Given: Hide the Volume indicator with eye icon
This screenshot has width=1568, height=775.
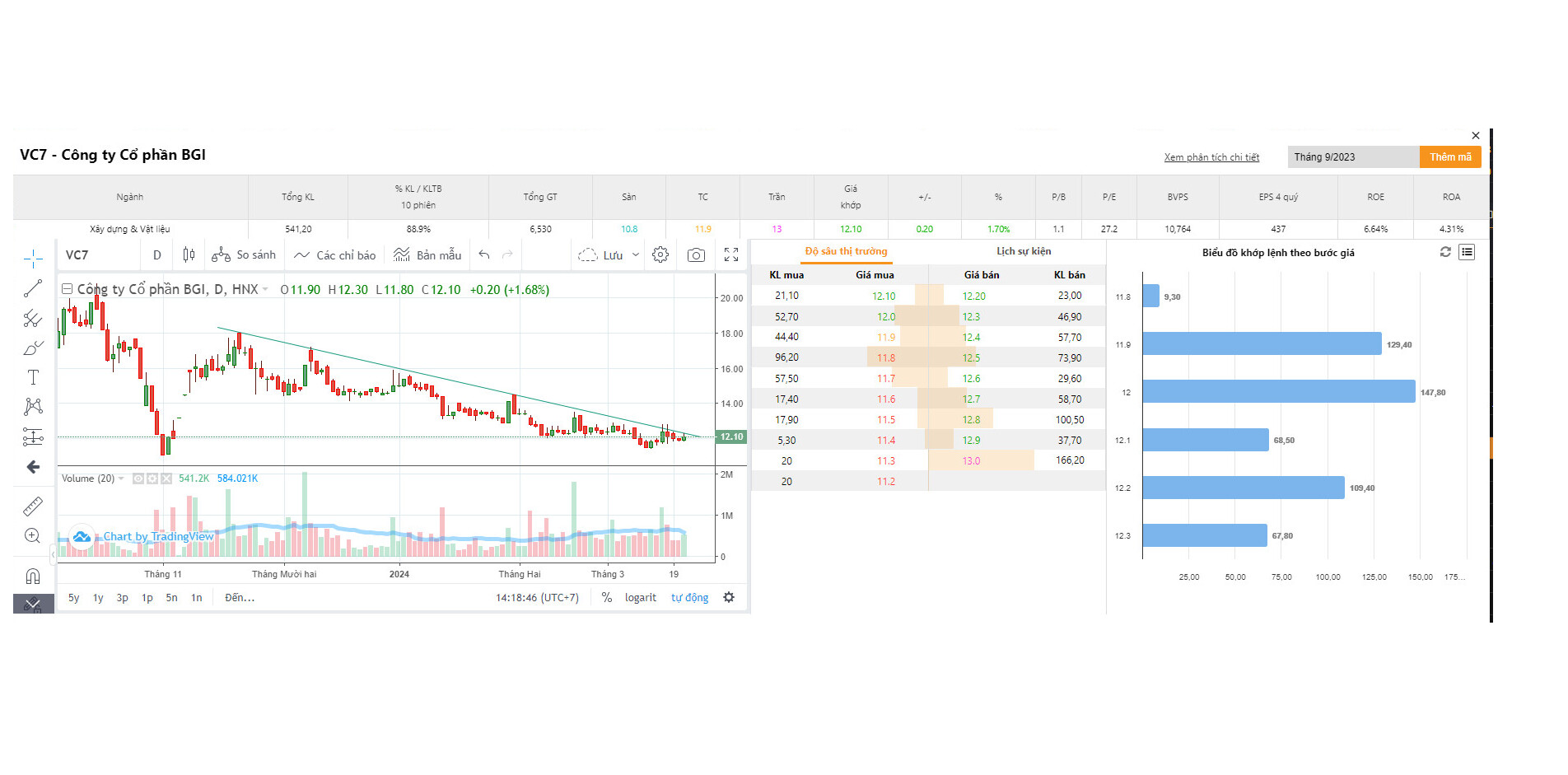Looking at the screenshot, I should click(138, 479).
